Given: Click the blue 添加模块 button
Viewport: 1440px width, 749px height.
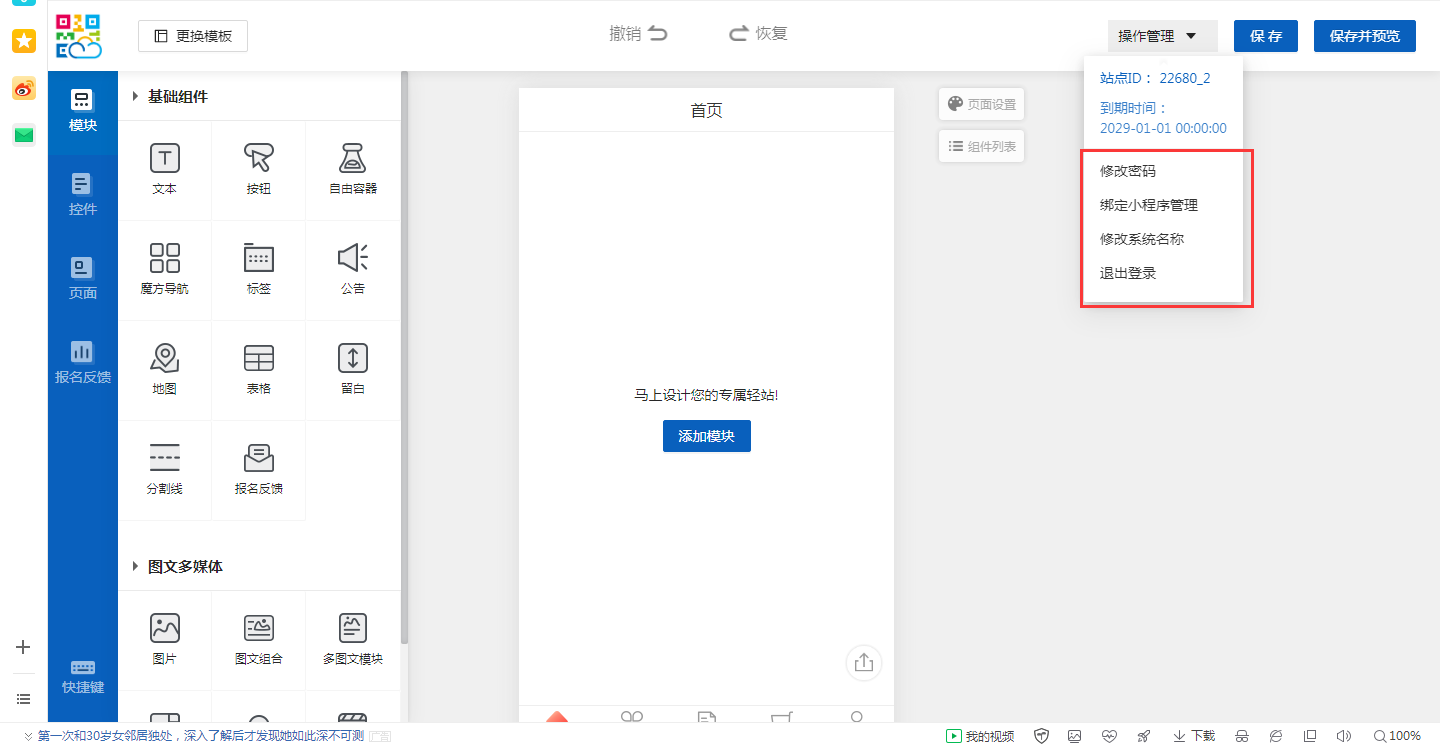Looking at the screenshot, I should pyautogui.click(x=706, y=436).
